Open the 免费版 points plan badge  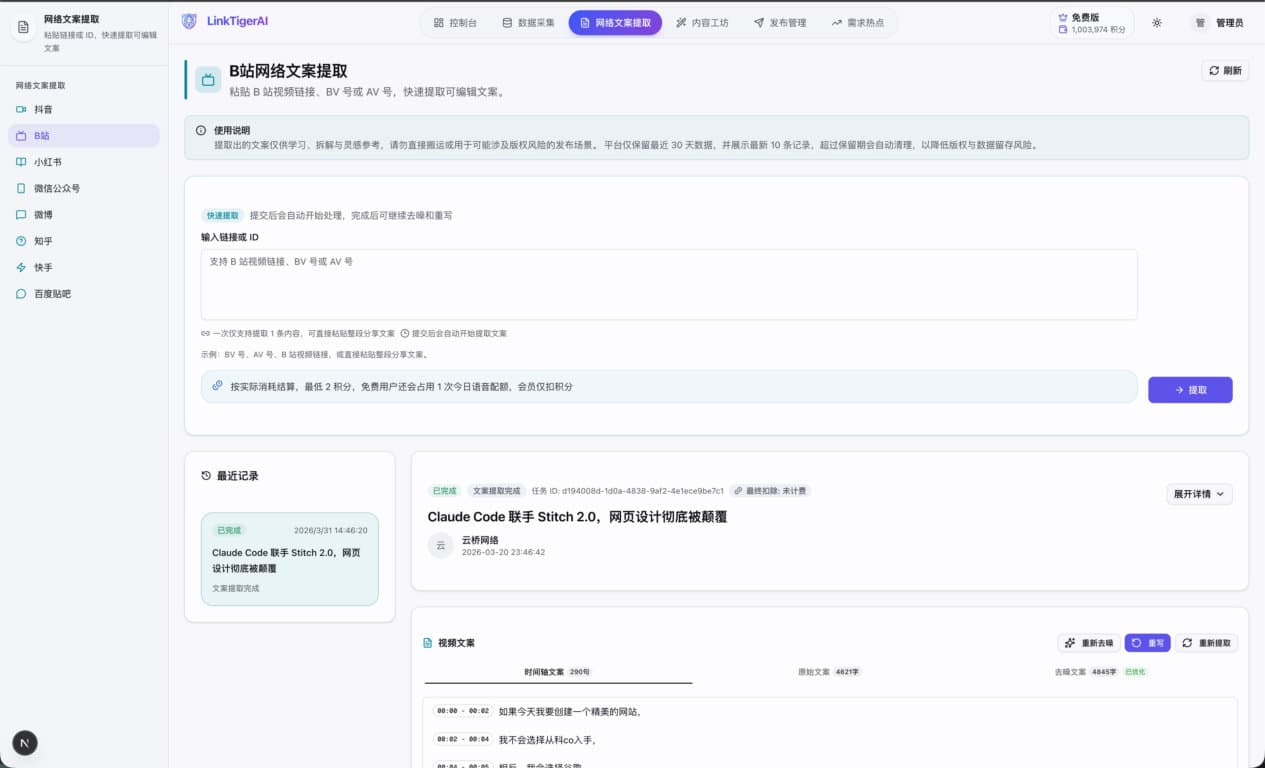1092,23
